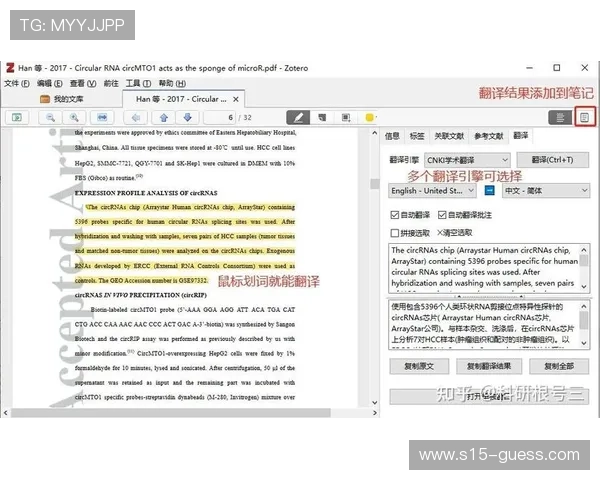The height and width of the screenshot is (480, 600).
Task: Click the translation box scroll up arrow
Action: tap(584, 306)
